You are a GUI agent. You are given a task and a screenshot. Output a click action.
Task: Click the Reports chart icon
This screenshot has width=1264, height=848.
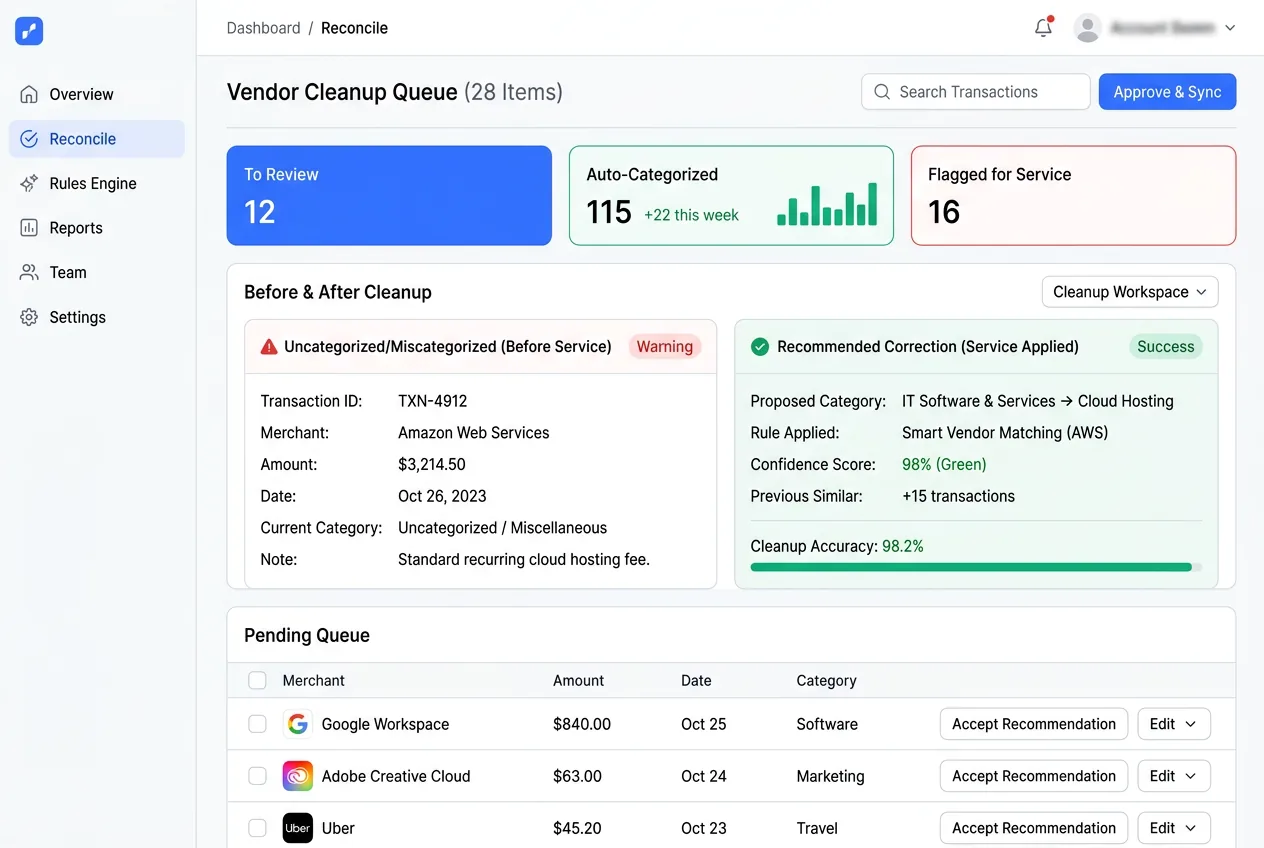[29, 228]
